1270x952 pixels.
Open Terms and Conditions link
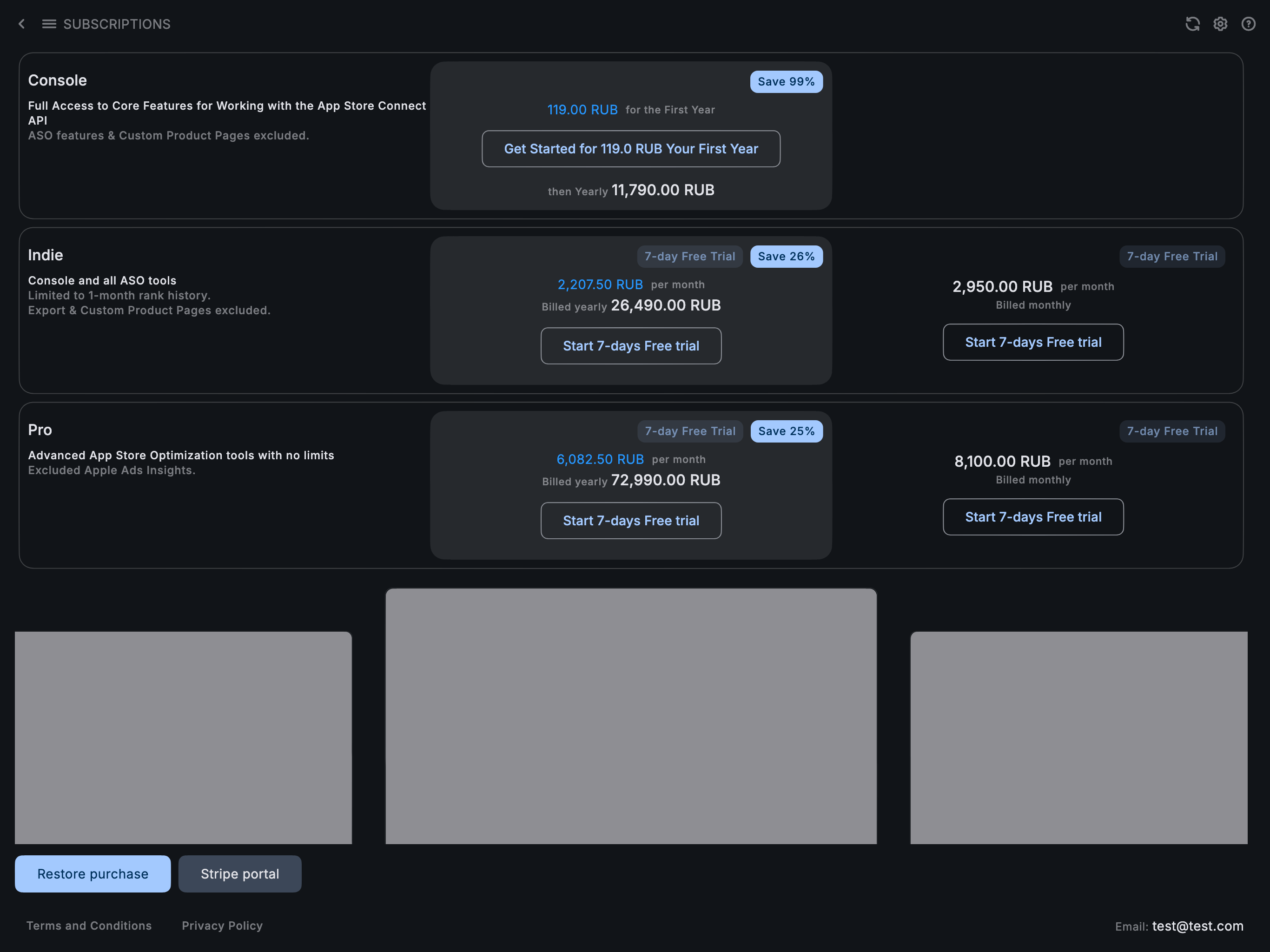(89, 926)
